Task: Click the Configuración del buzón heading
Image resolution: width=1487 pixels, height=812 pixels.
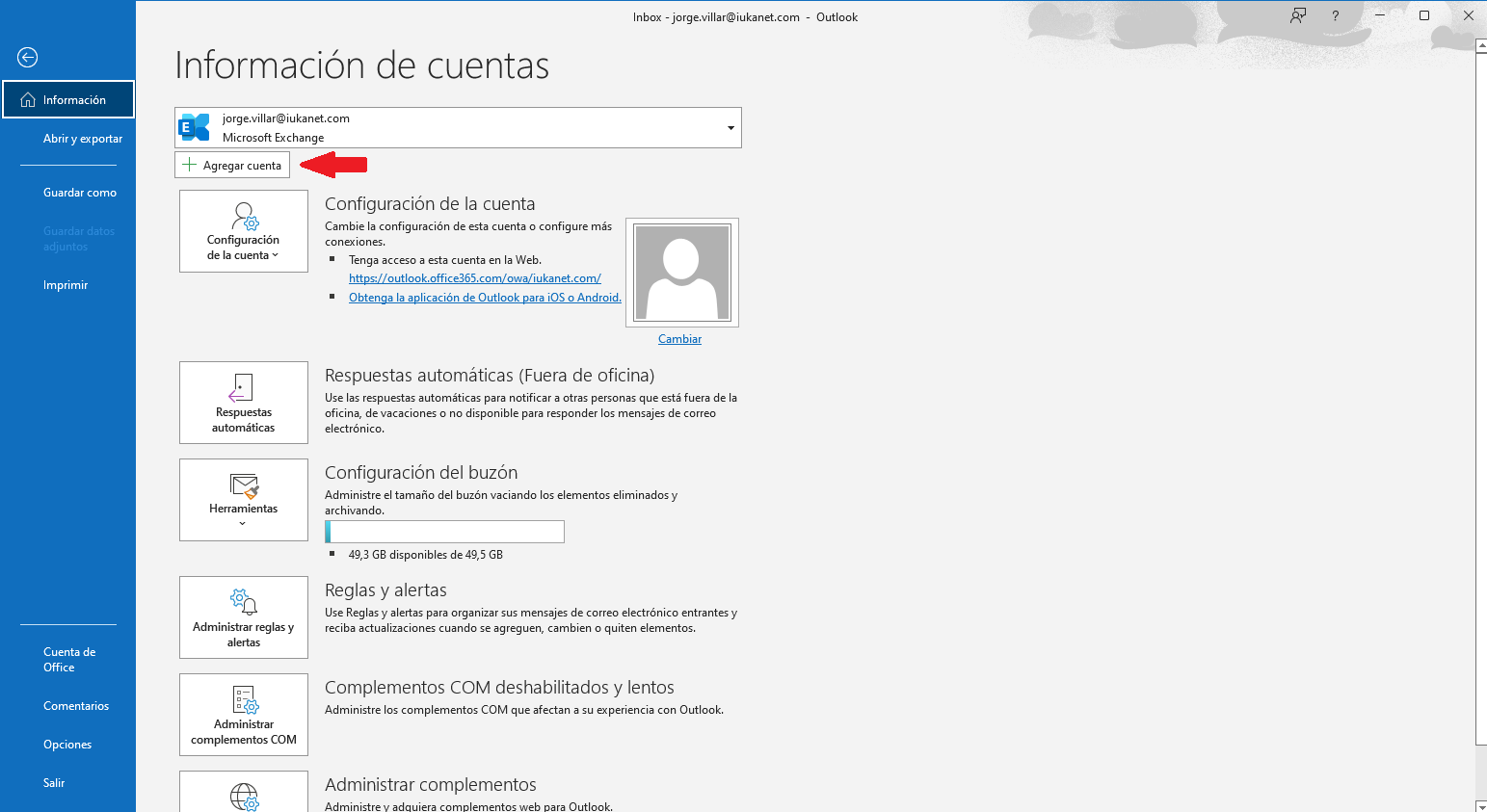Action: 421,473
